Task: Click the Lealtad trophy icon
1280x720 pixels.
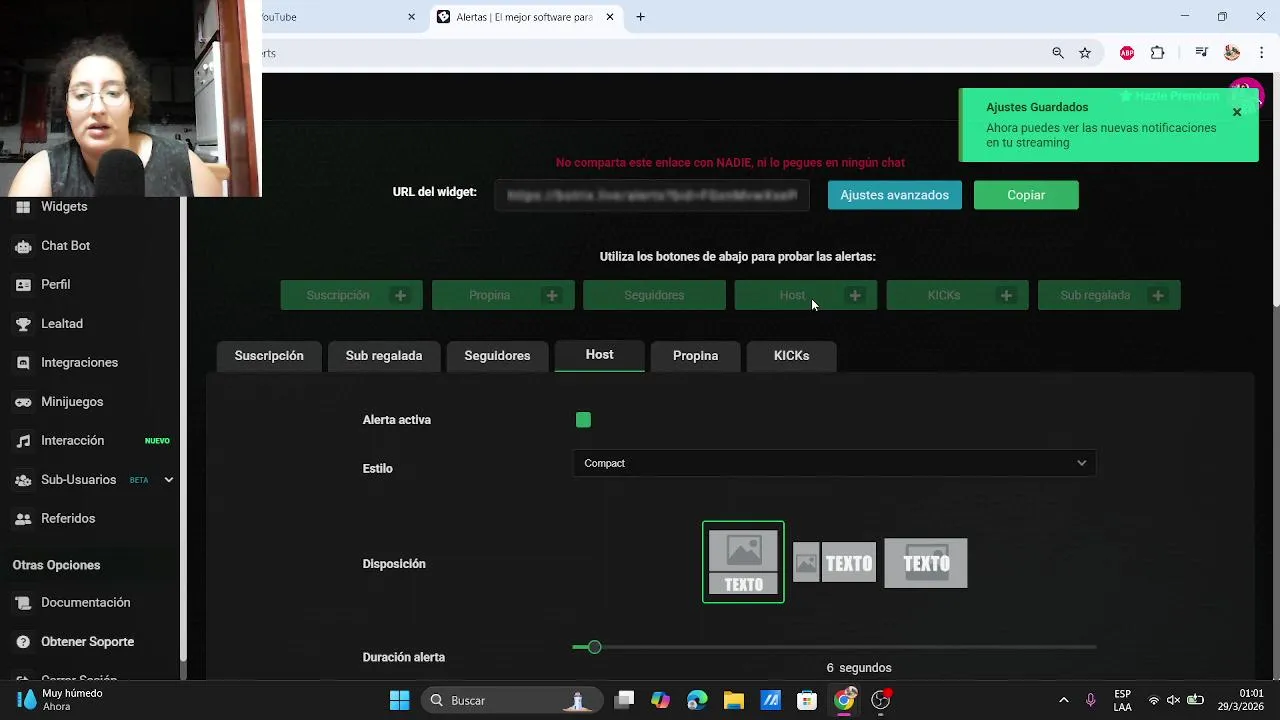Action: coord(23,324)
